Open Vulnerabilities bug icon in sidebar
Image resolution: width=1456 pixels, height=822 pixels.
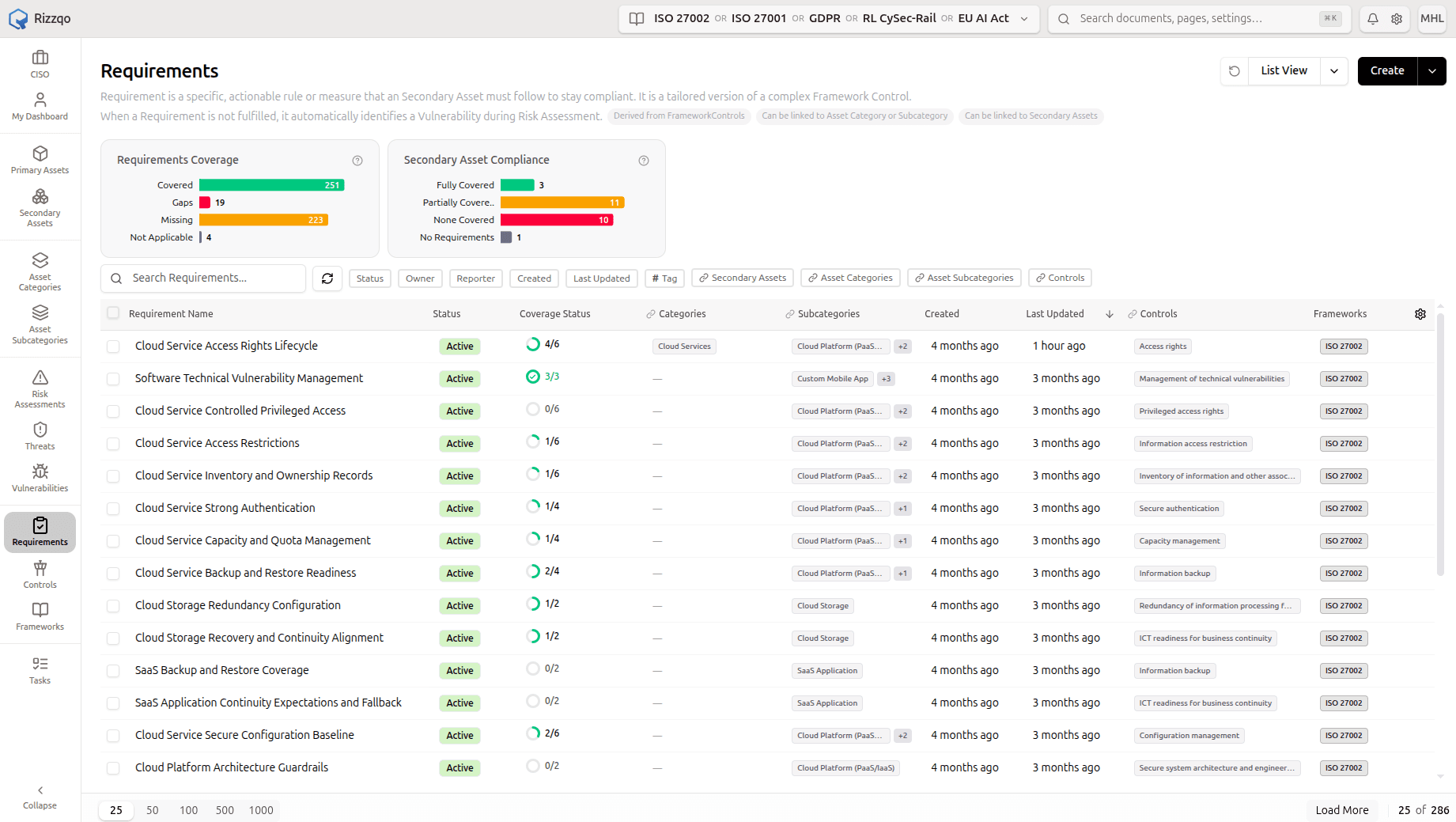point(40,472)
